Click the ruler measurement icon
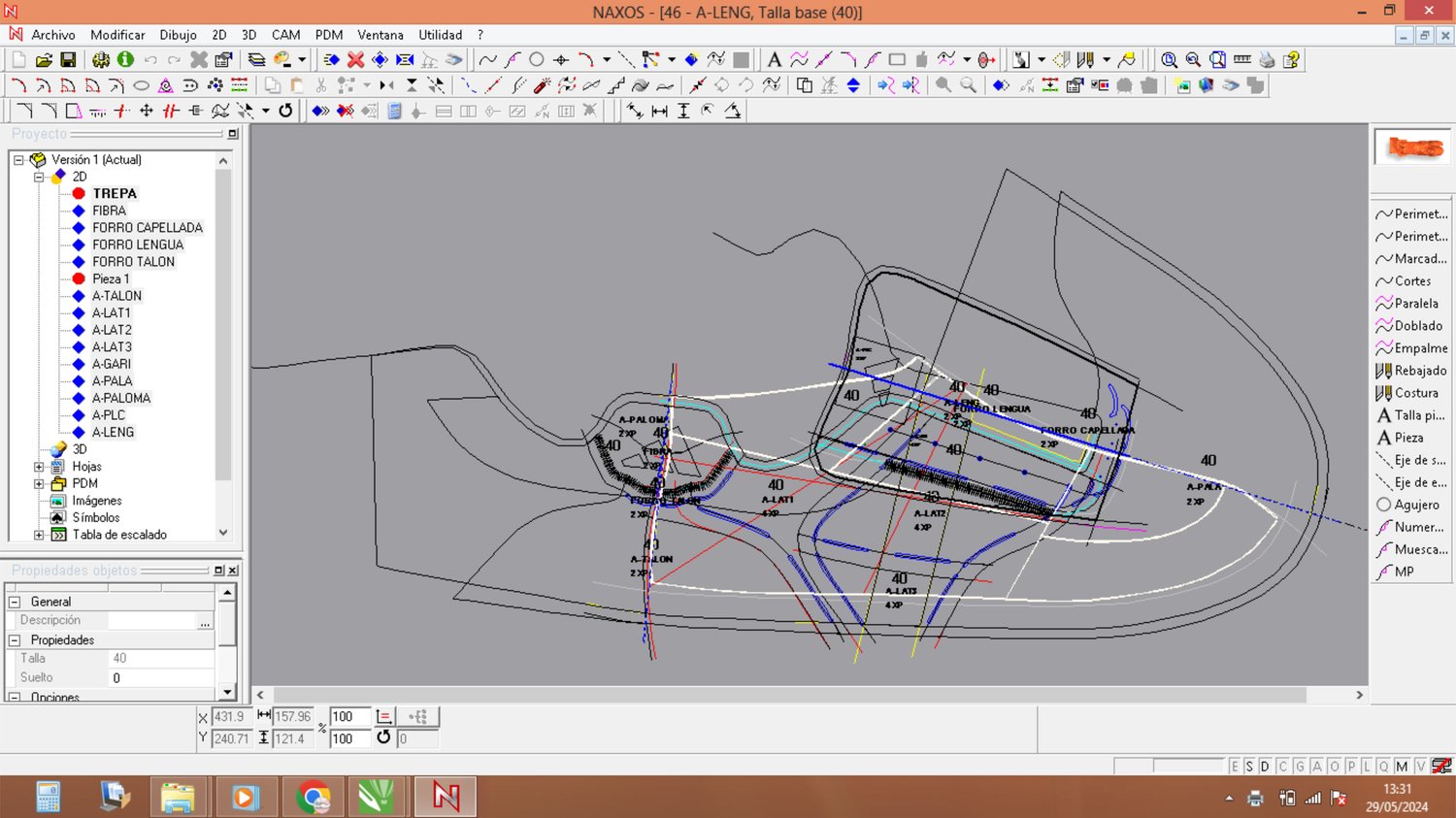 [x=1242, y=60]
